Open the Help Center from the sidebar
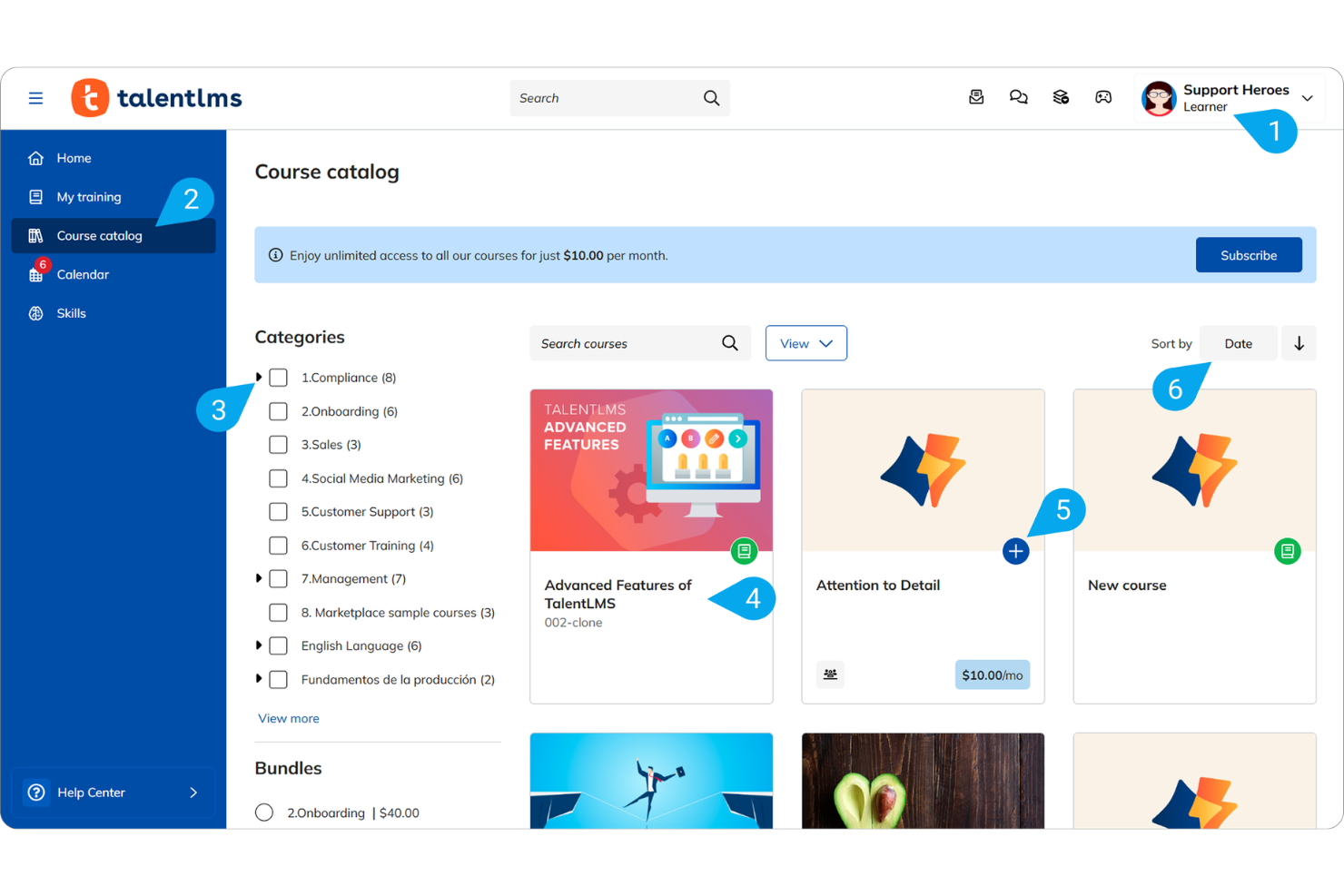 91,792
